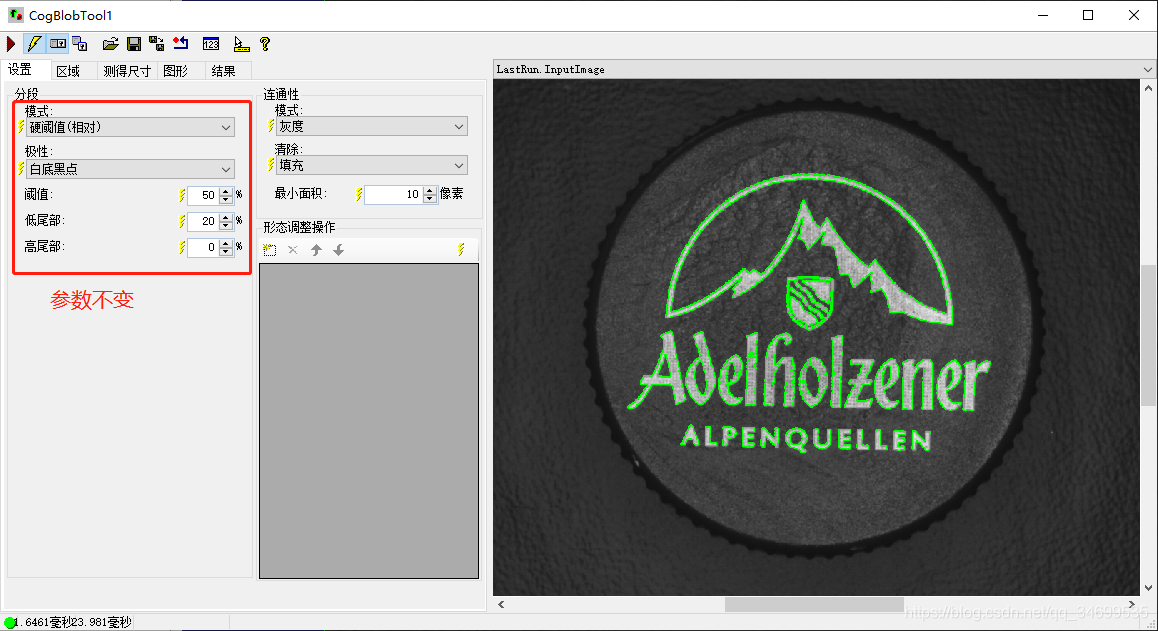Click inside the morphology operations list
This screenshot has height=631, width=1158.
(x=369, y=421)
